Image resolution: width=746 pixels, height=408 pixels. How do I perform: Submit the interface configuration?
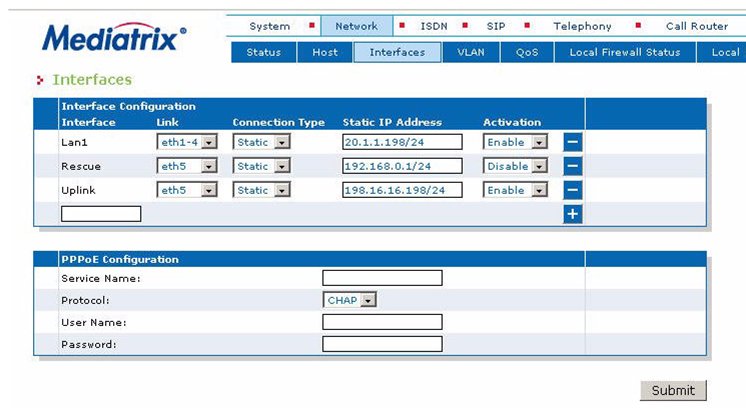tap(673, 390)
